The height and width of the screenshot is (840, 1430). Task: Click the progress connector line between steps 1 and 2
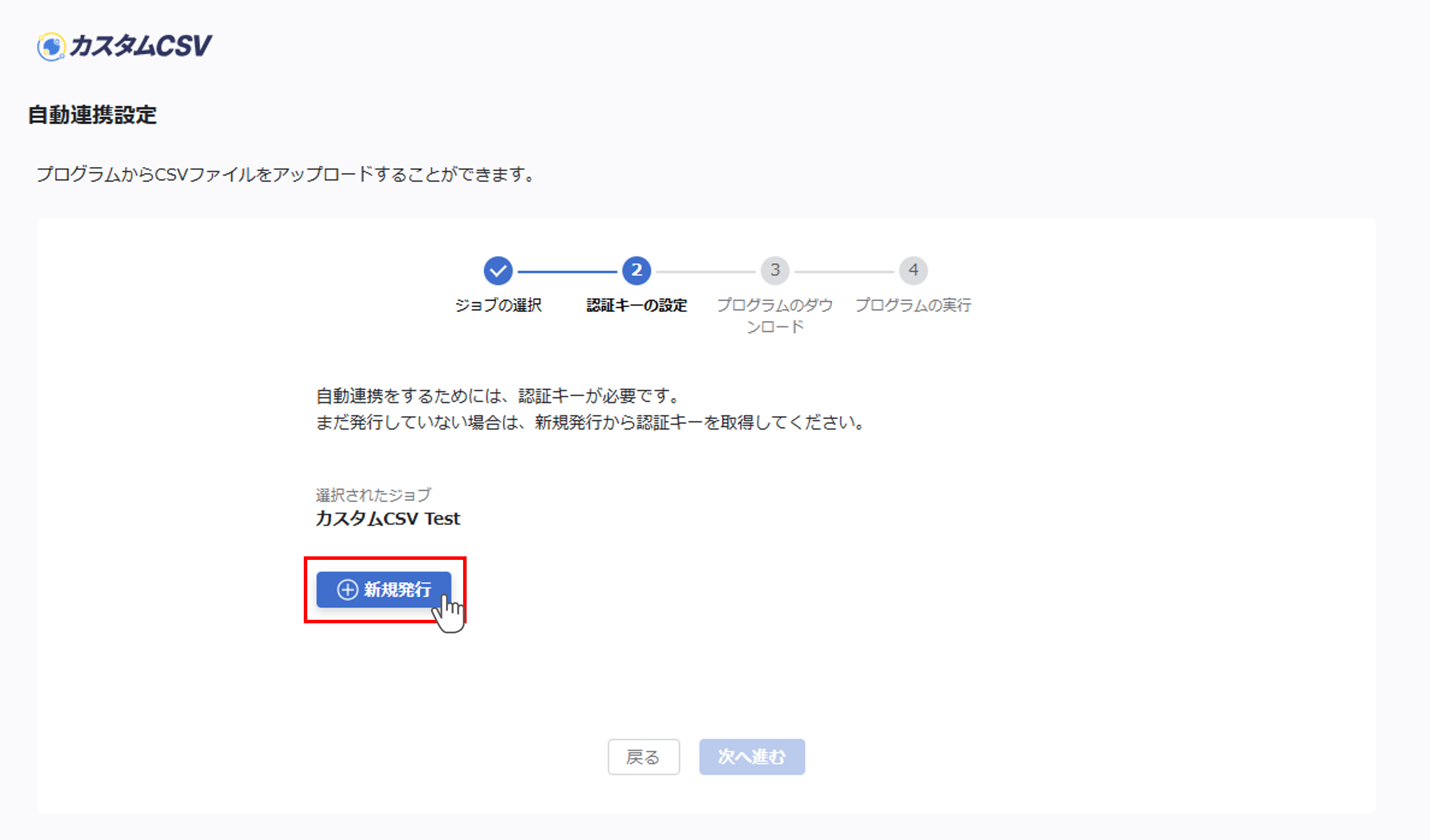click(x=567, y=271)
